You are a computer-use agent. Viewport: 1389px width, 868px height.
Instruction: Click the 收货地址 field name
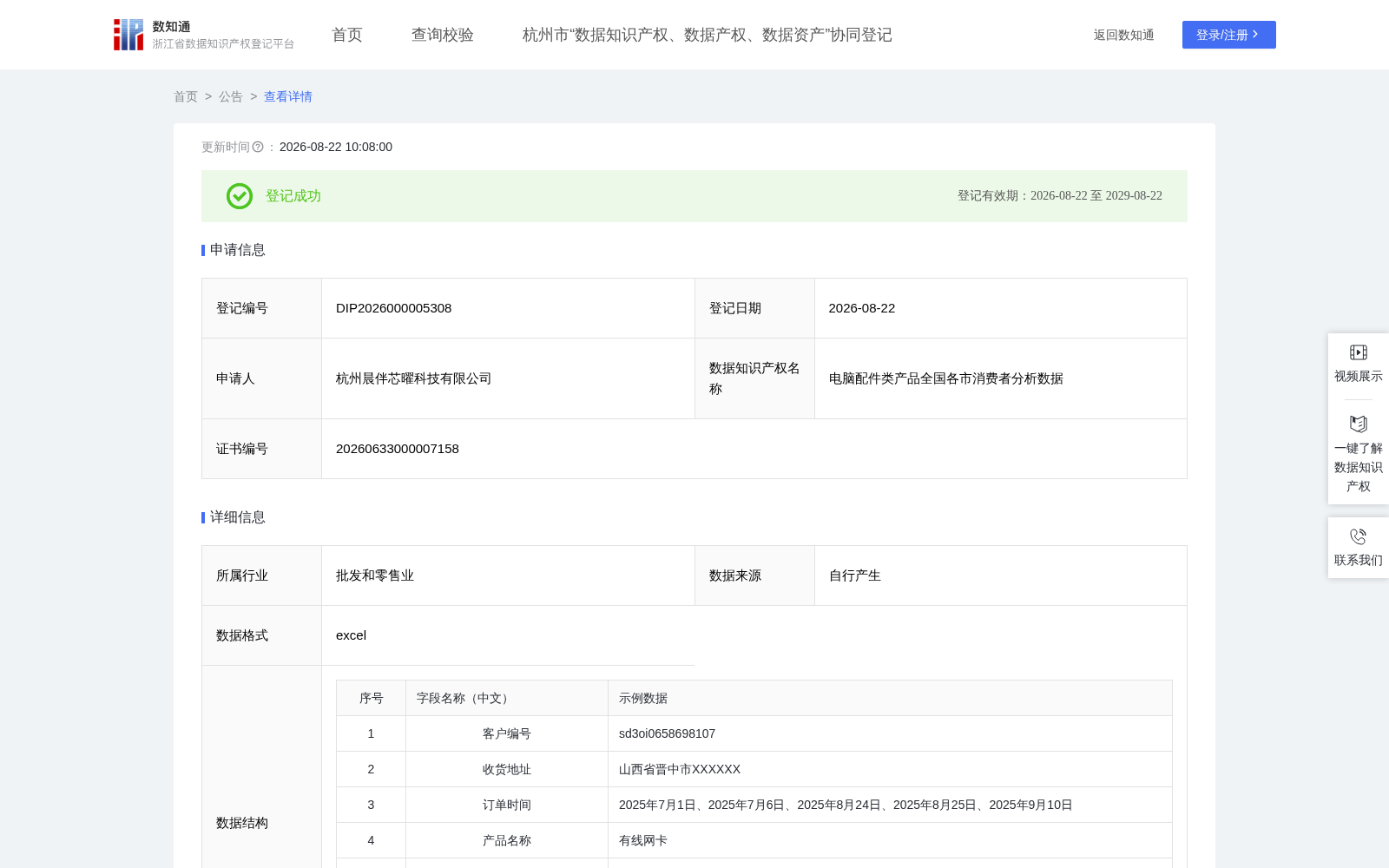click(507, 769)
